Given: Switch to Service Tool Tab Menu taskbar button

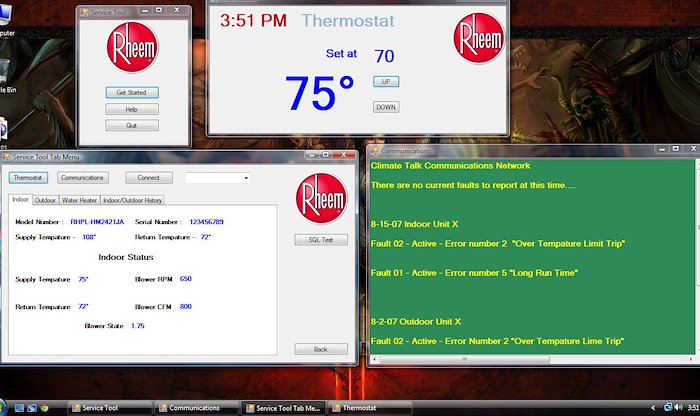Looking at the screenshot, I should [x=284, y=408].
